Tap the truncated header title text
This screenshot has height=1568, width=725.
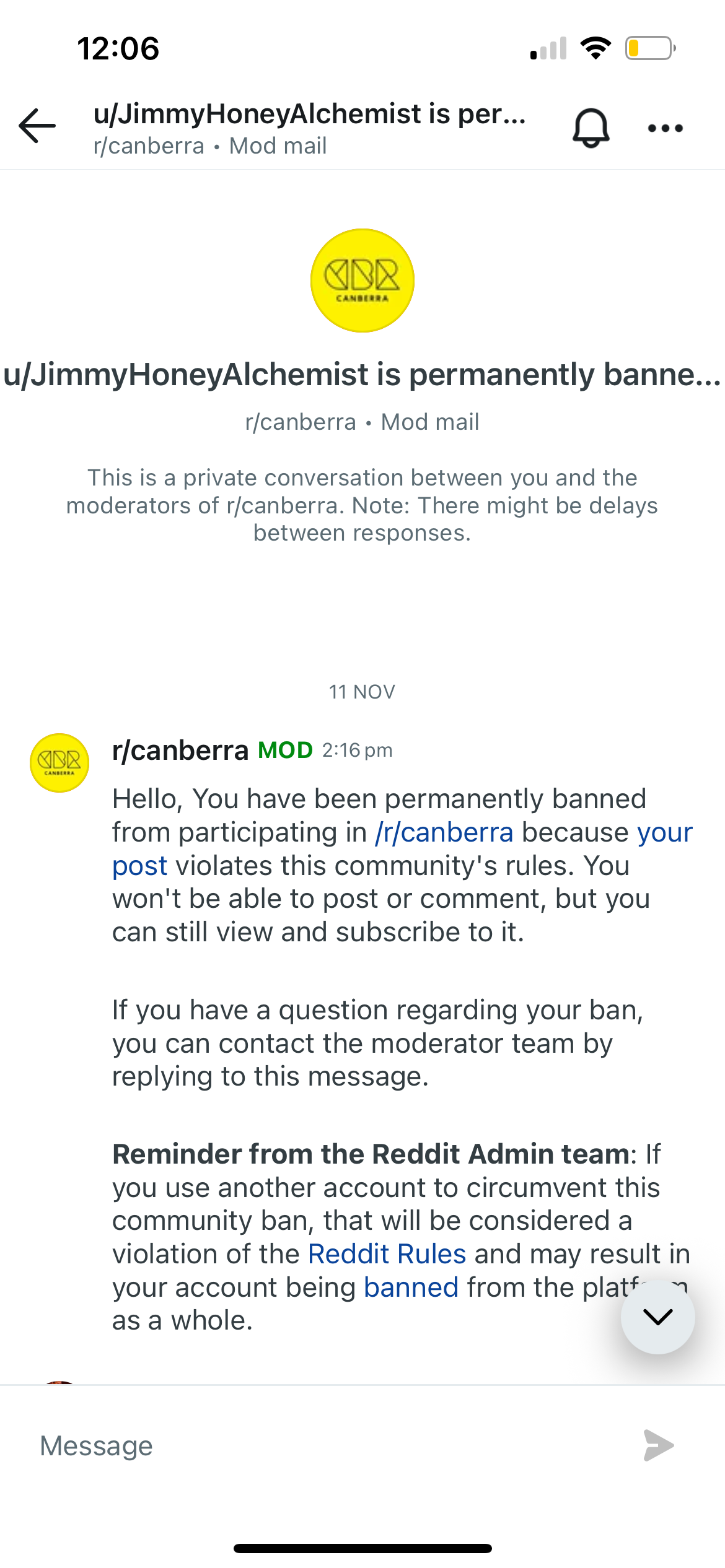pyautogui.click(x=309, y=114)
